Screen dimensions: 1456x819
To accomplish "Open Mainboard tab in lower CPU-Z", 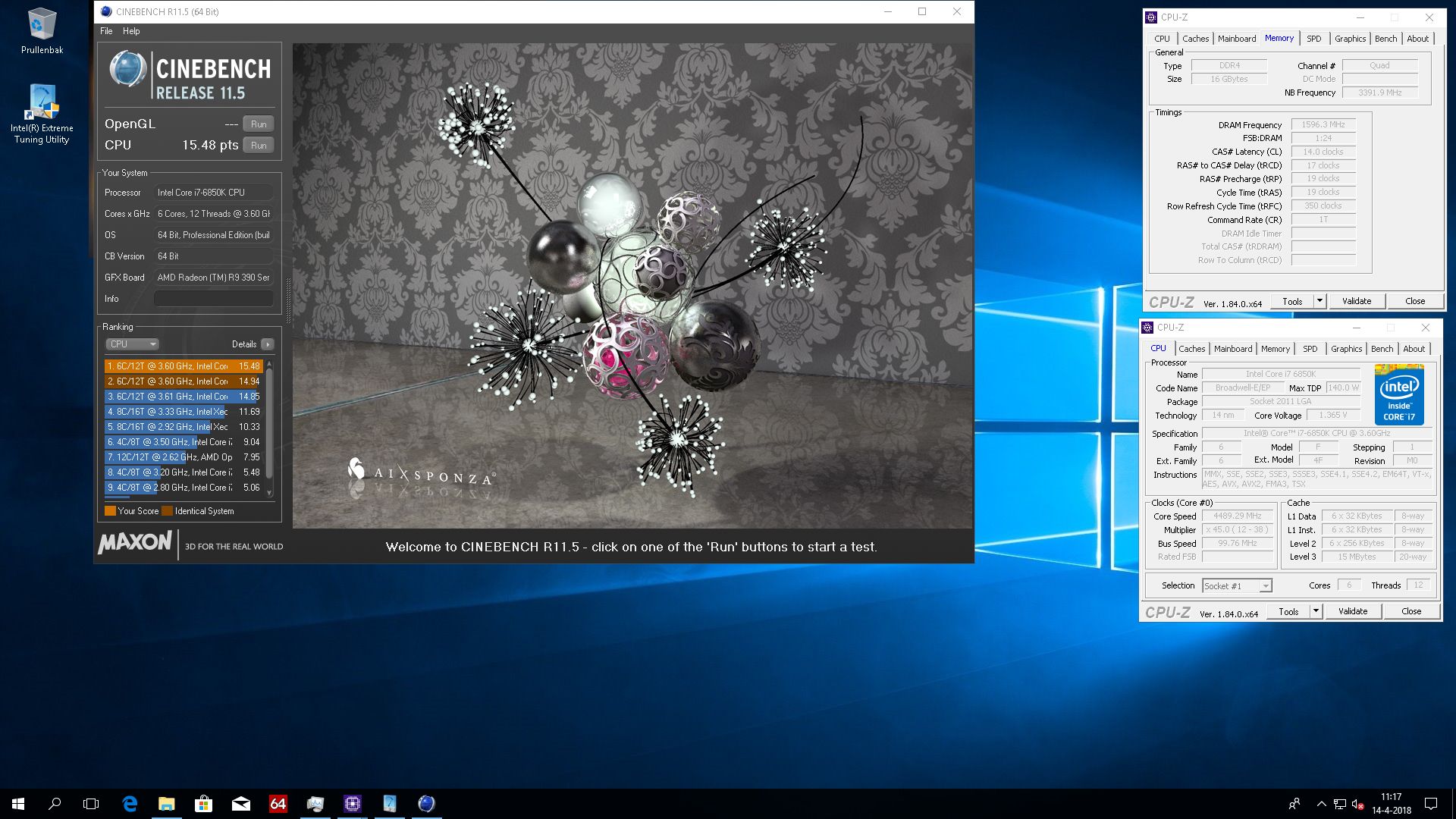I will click(x=1233, y=349).
